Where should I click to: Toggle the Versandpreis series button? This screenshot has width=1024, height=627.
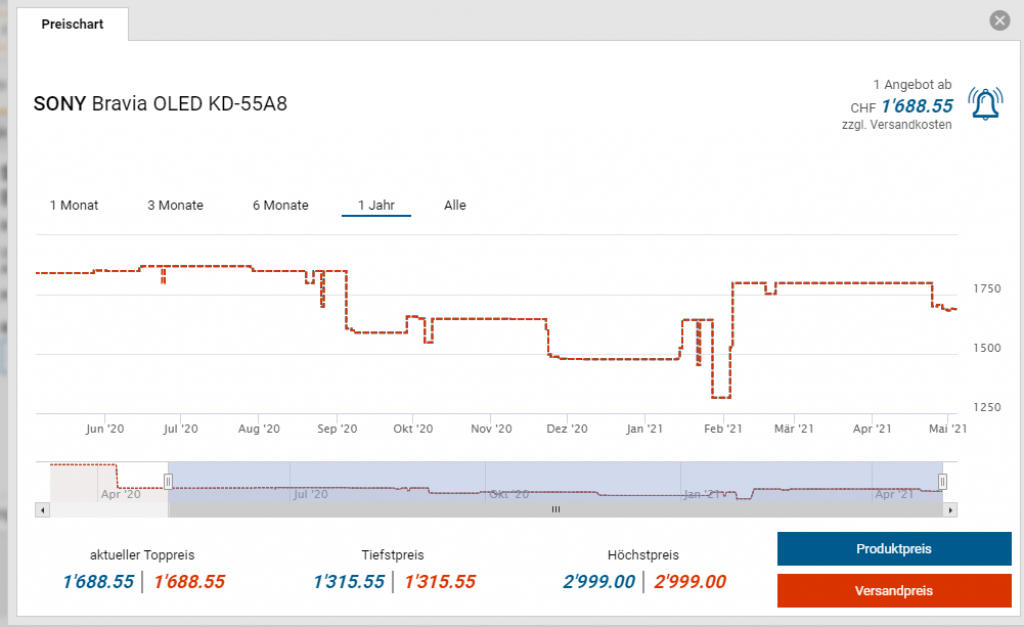pos(893,591)
